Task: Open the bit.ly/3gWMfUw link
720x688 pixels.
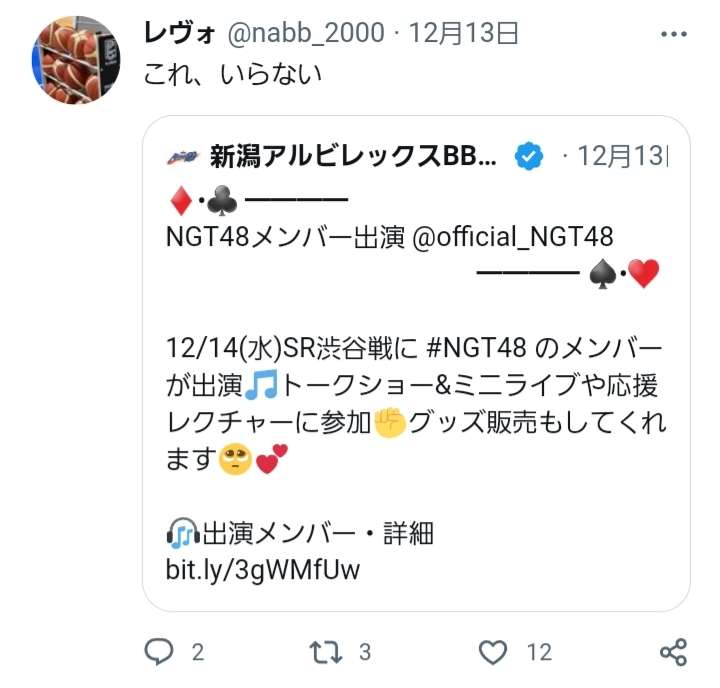Action: 263,570
